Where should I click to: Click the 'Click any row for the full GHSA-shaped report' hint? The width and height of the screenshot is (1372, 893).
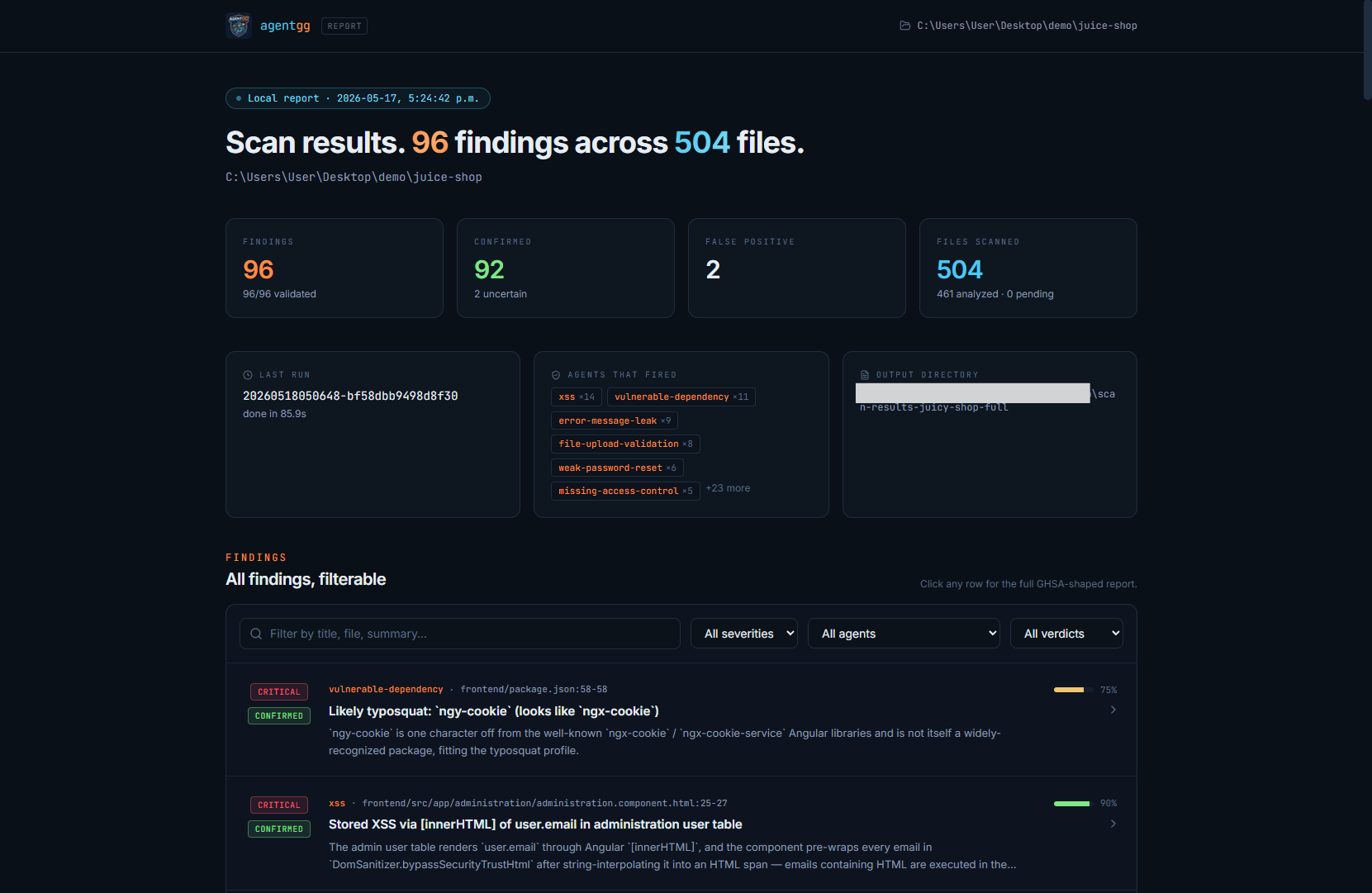coord(1028,584)
